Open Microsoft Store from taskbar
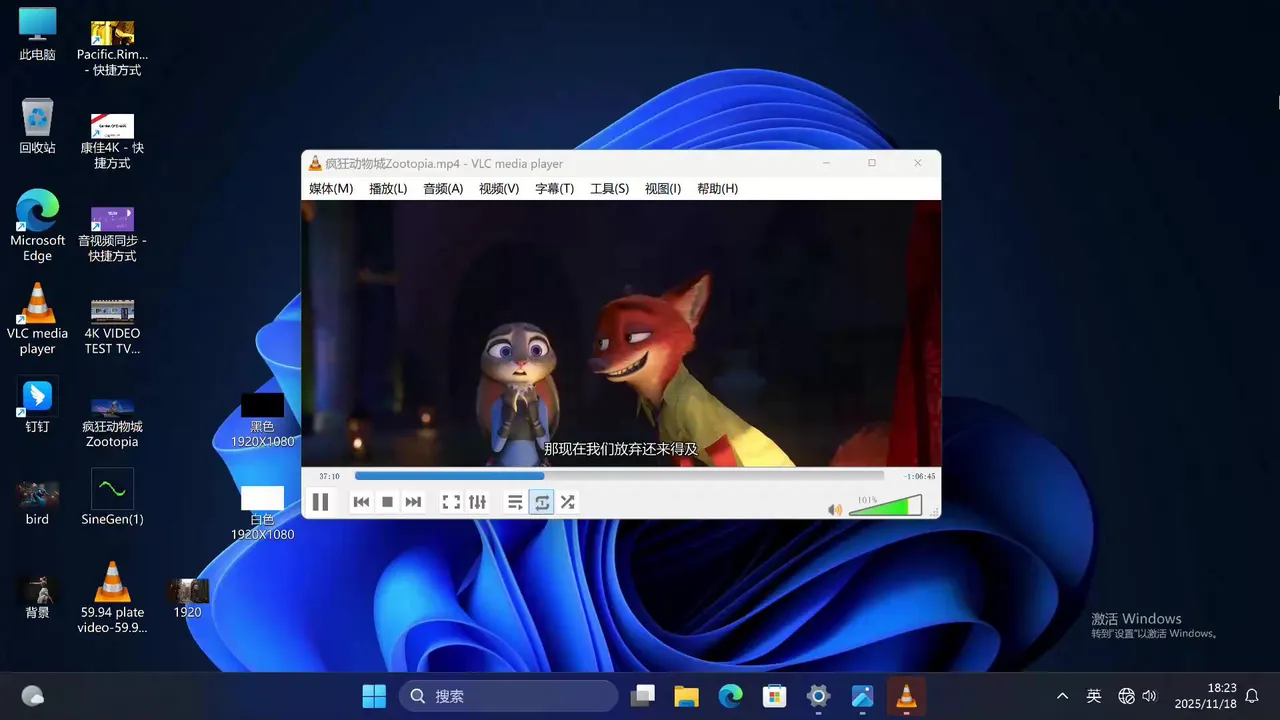1280x720 pixels. 774,696
